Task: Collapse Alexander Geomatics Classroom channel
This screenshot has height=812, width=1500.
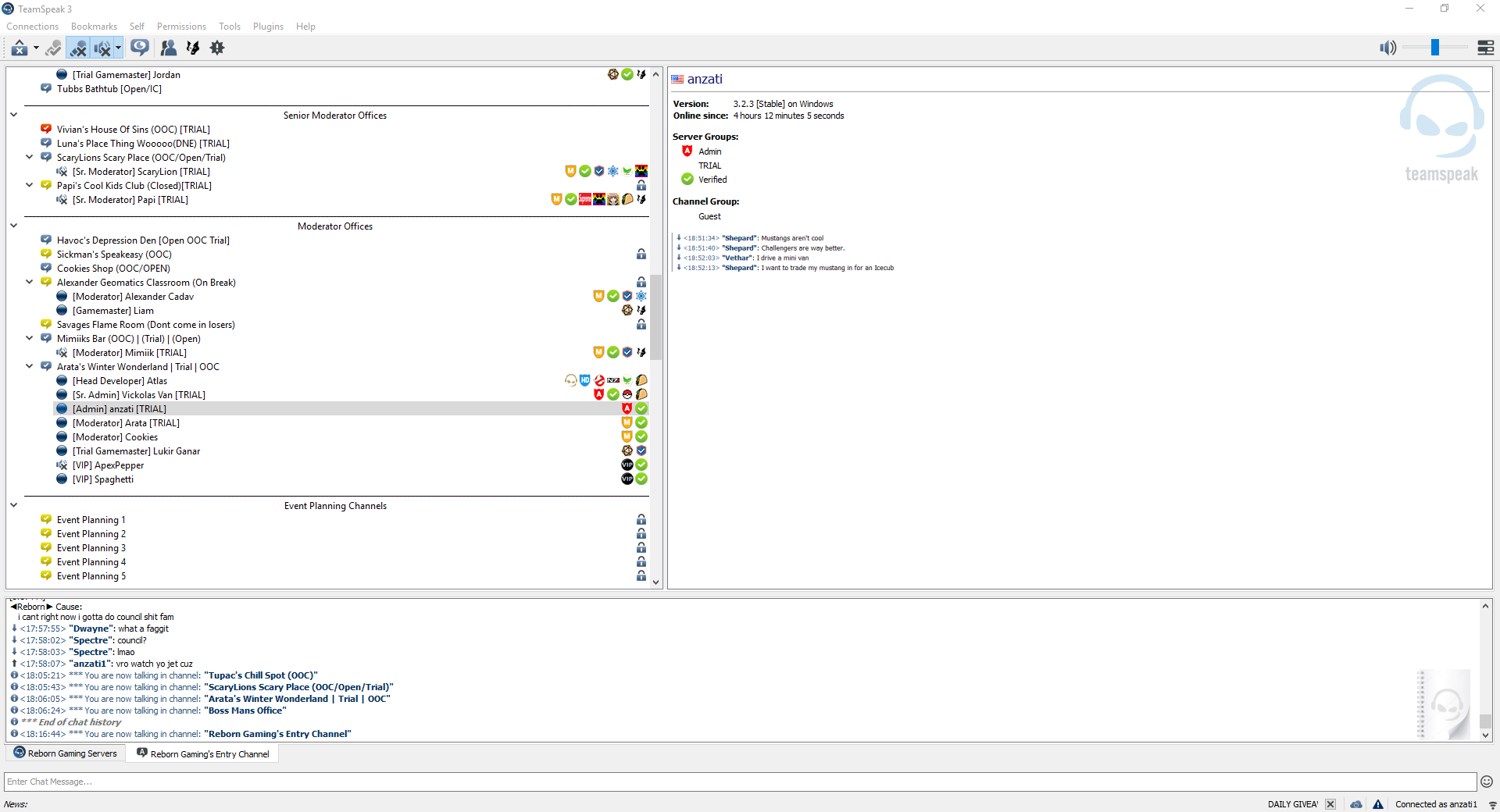Action: (x=30, y=283)
